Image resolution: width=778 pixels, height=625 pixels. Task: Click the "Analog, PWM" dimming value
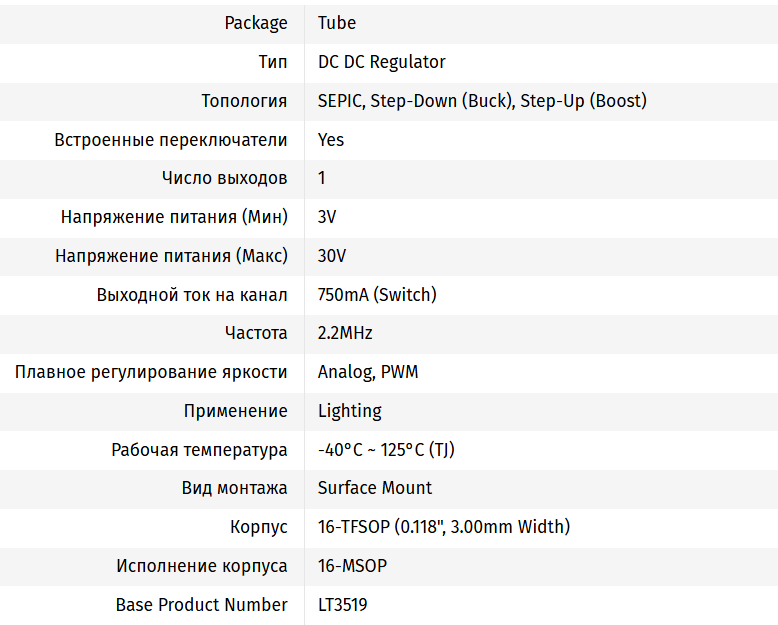click(x=368, y=372)
